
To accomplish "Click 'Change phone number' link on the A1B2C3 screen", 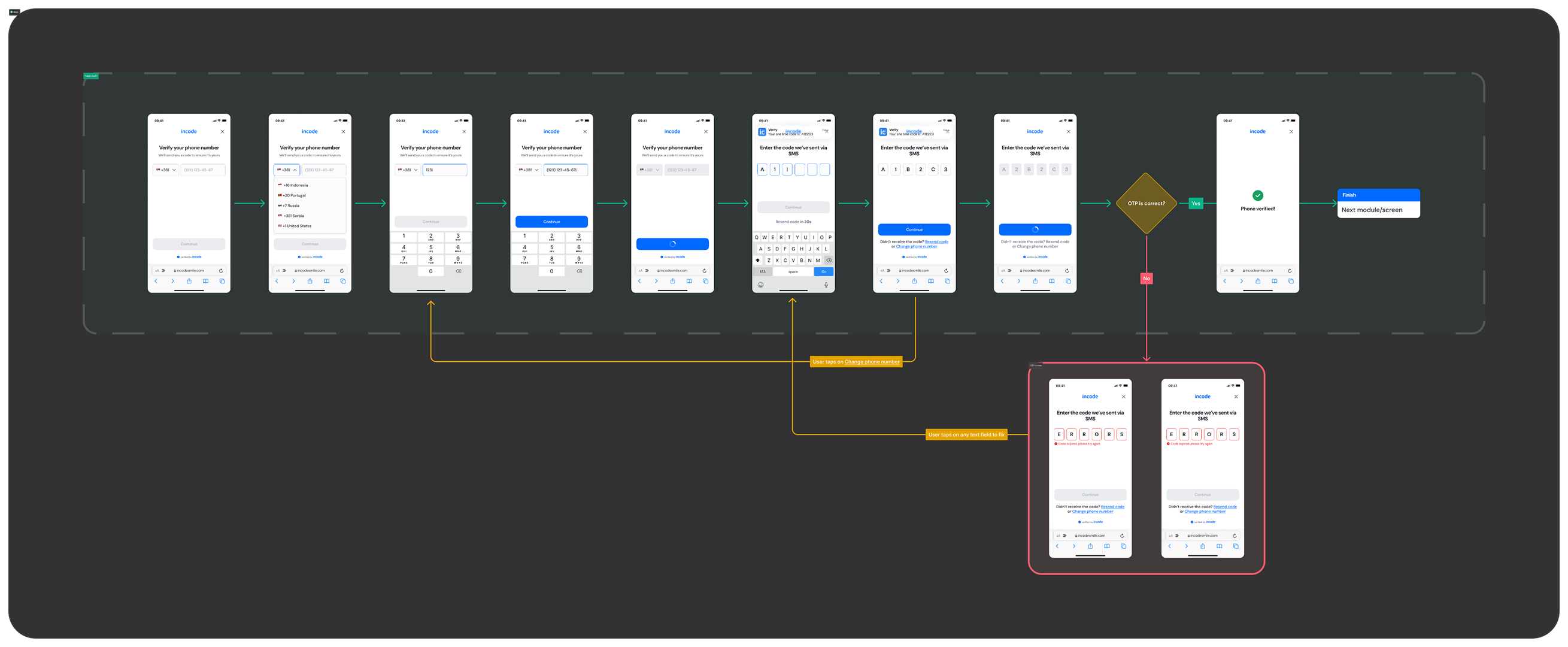I will click(916, 247).
